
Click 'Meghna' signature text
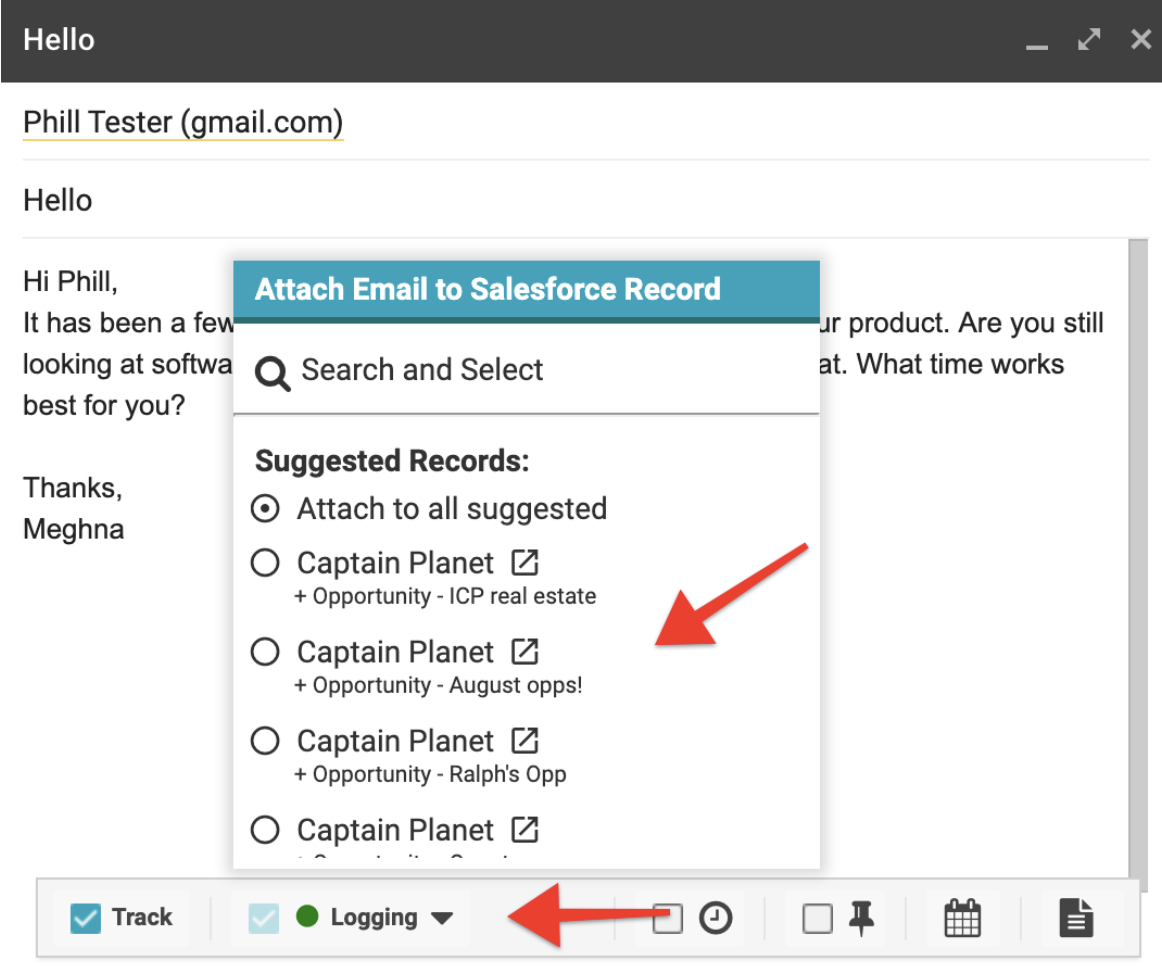[73, 529]
